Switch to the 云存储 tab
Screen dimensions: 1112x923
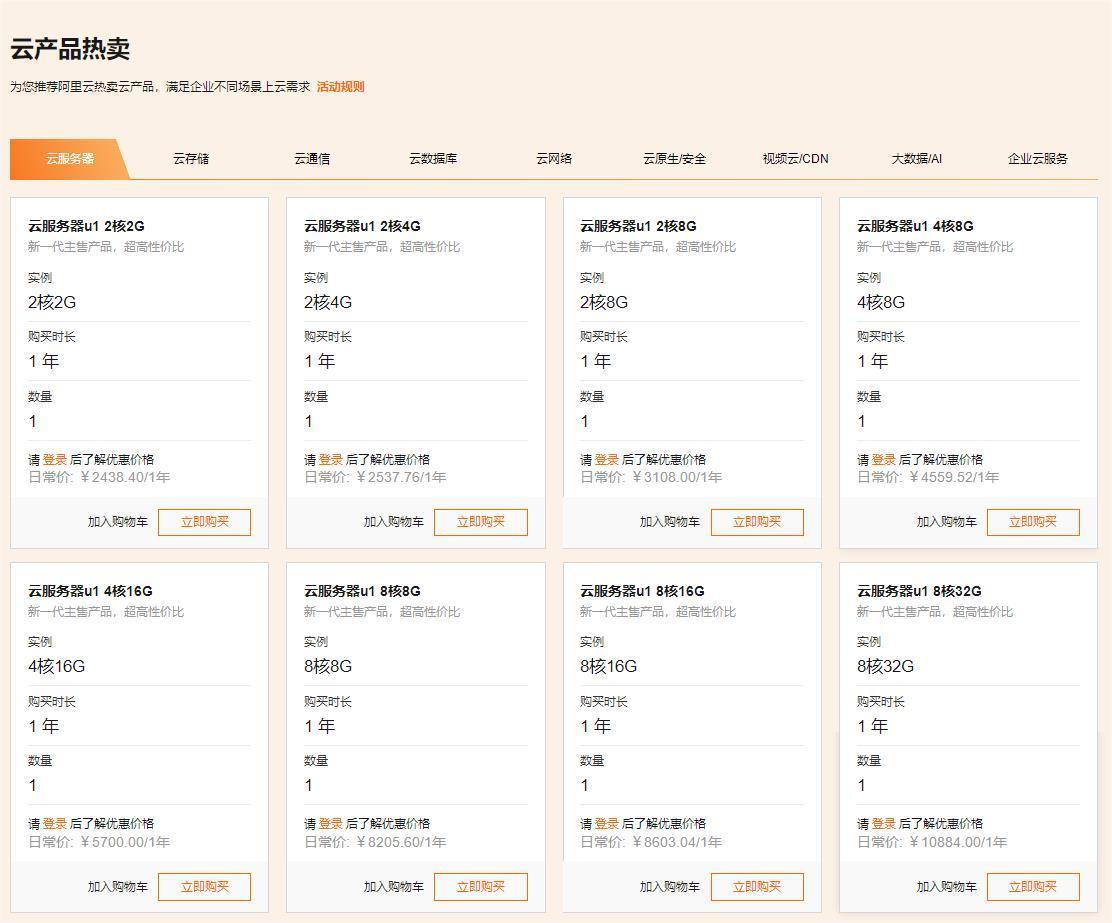tap(191, 158)
